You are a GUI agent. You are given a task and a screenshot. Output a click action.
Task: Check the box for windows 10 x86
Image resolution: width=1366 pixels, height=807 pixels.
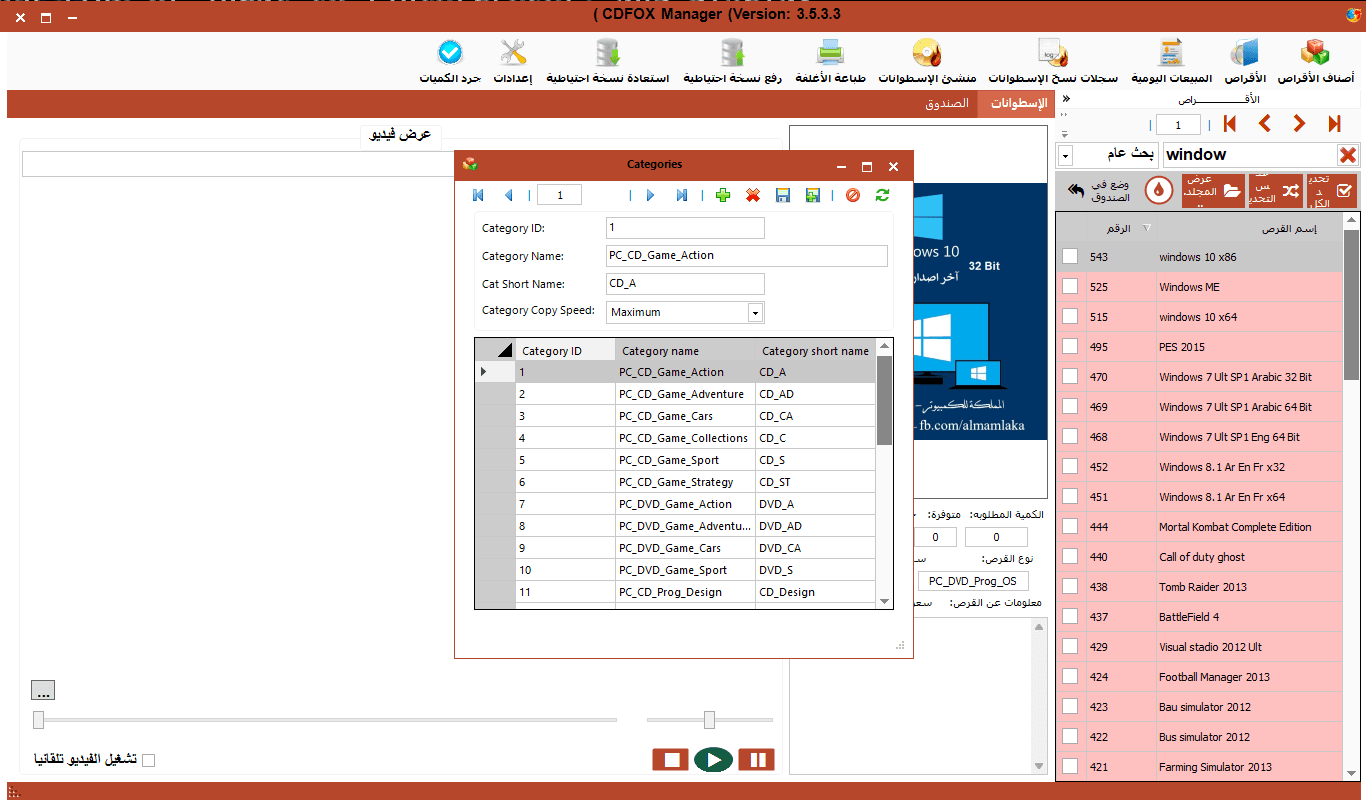click(x=1070, y=257)
